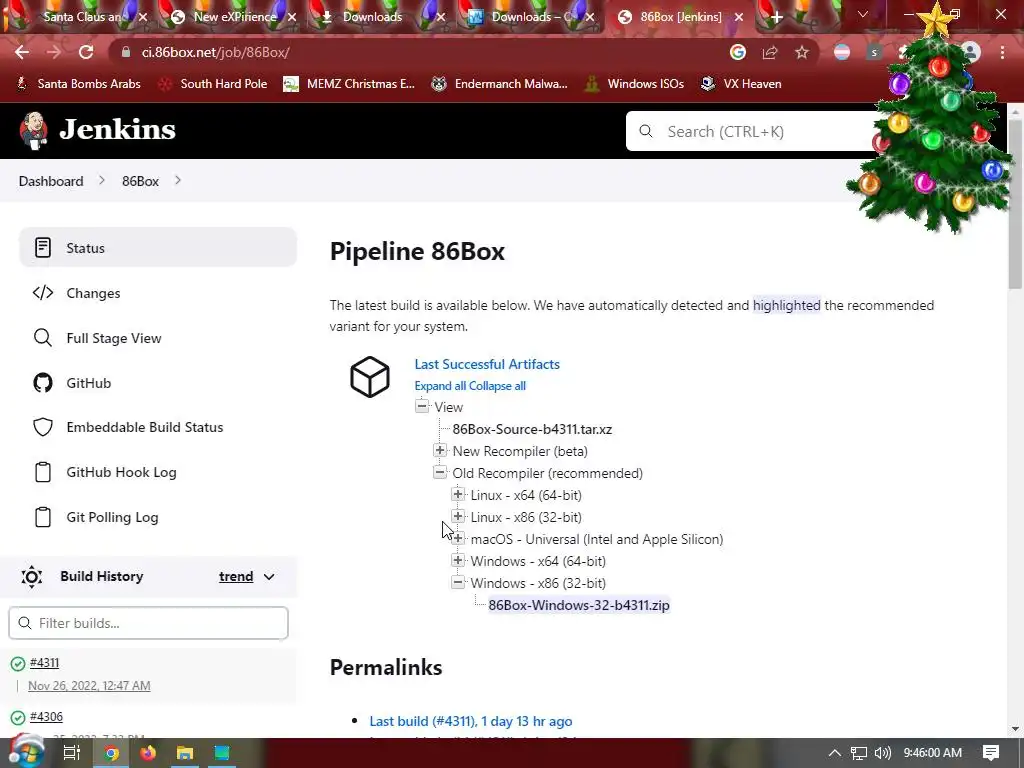This screenshot has height=768, width=1024.
Task: Click the Embeddable Build Status shield icon
Action: (43, 427)
